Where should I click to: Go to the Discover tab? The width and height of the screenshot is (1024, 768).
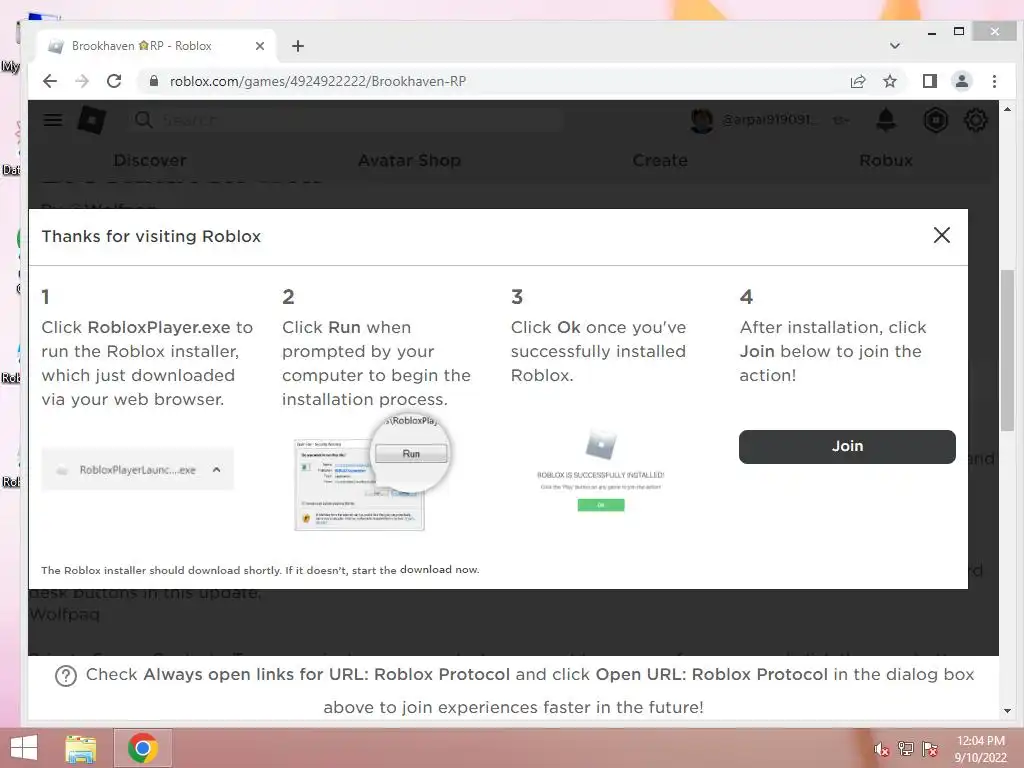point(150,161)
